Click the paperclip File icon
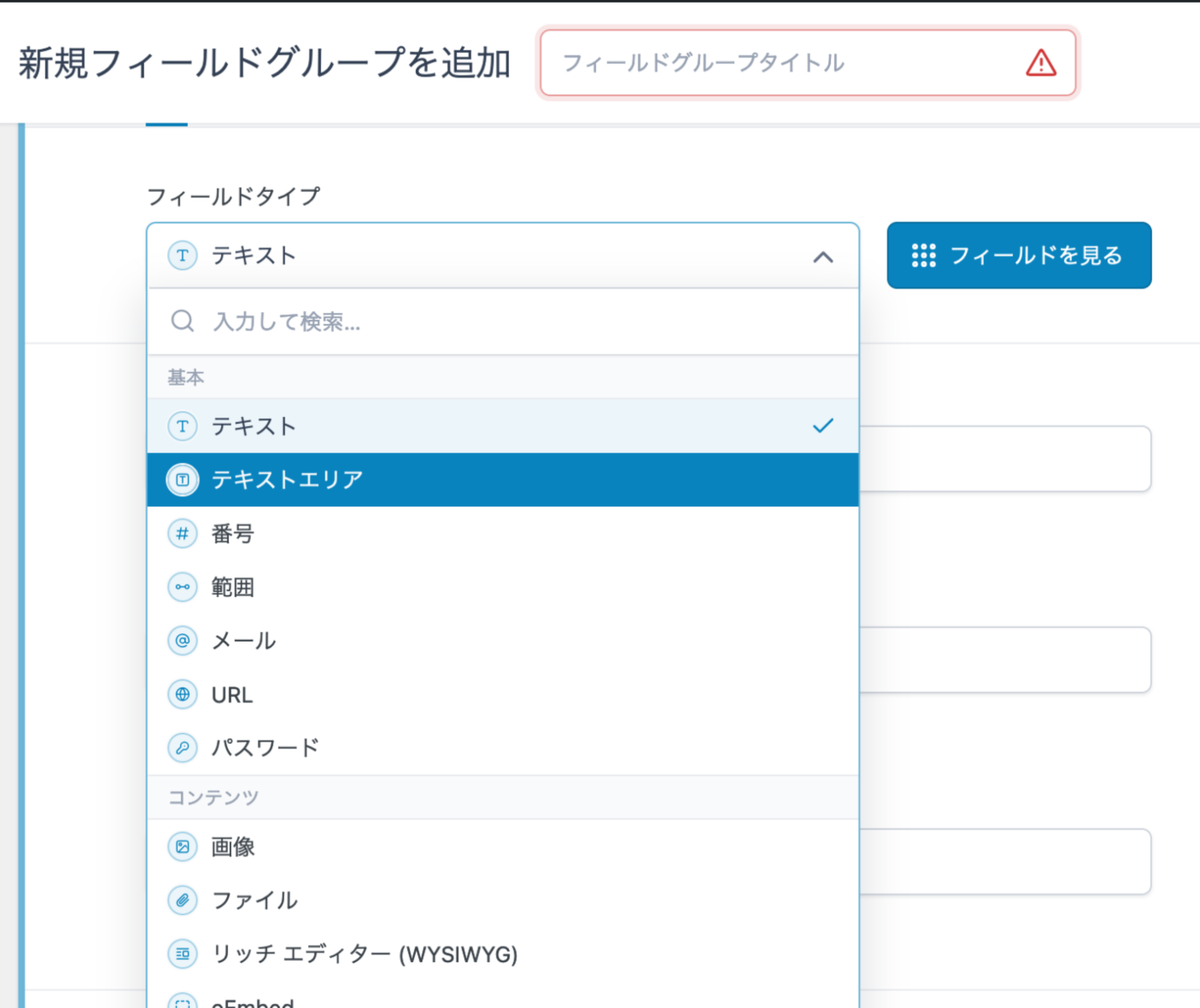This screenshot has height=1008, width=1200. tap(182, 900)
